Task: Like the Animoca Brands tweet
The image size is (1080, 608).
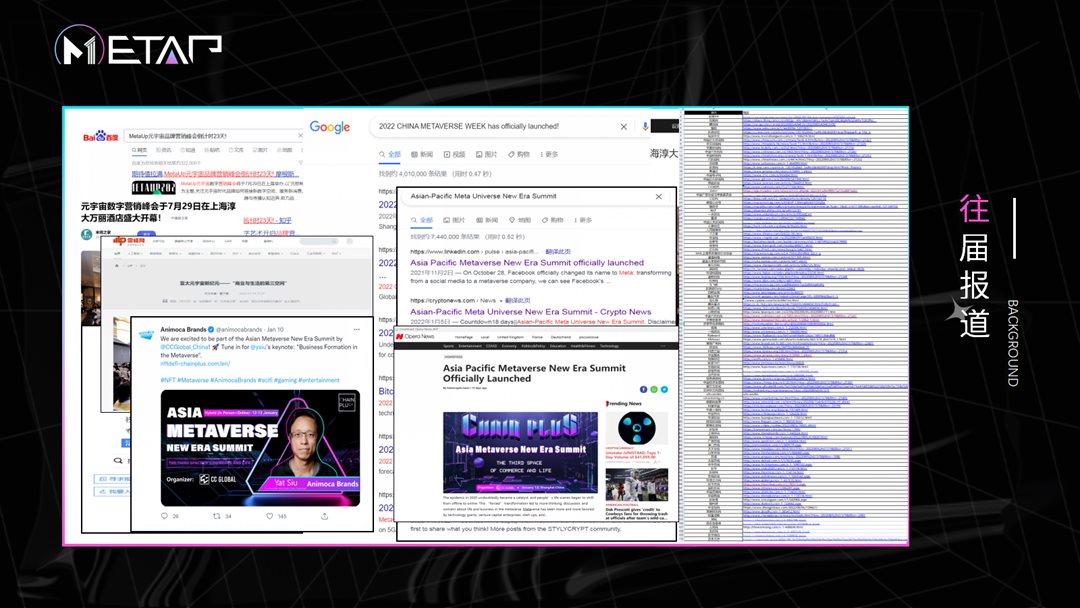Action: (269, 516)
